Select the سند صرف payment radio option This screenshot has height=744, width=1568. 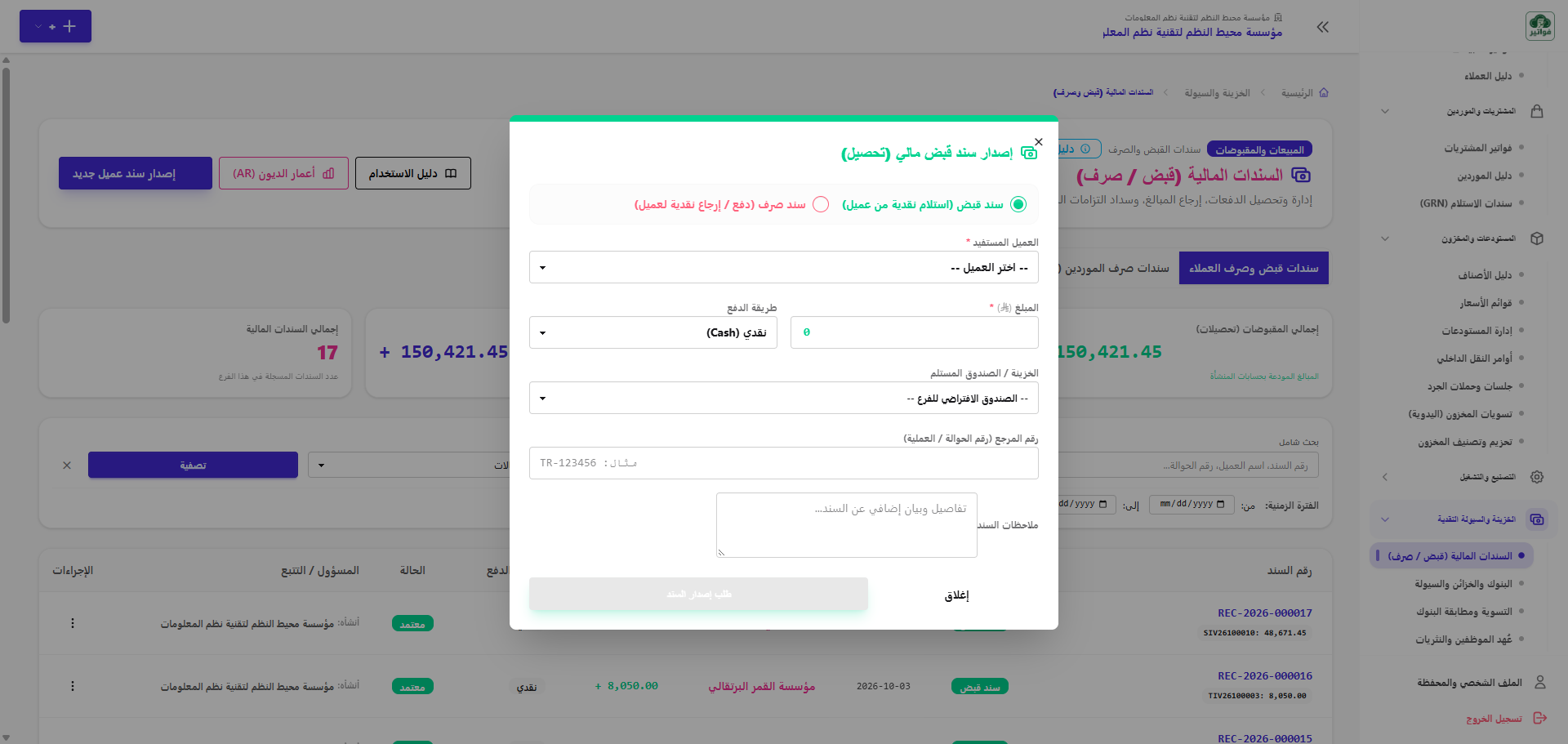point(821,204)
